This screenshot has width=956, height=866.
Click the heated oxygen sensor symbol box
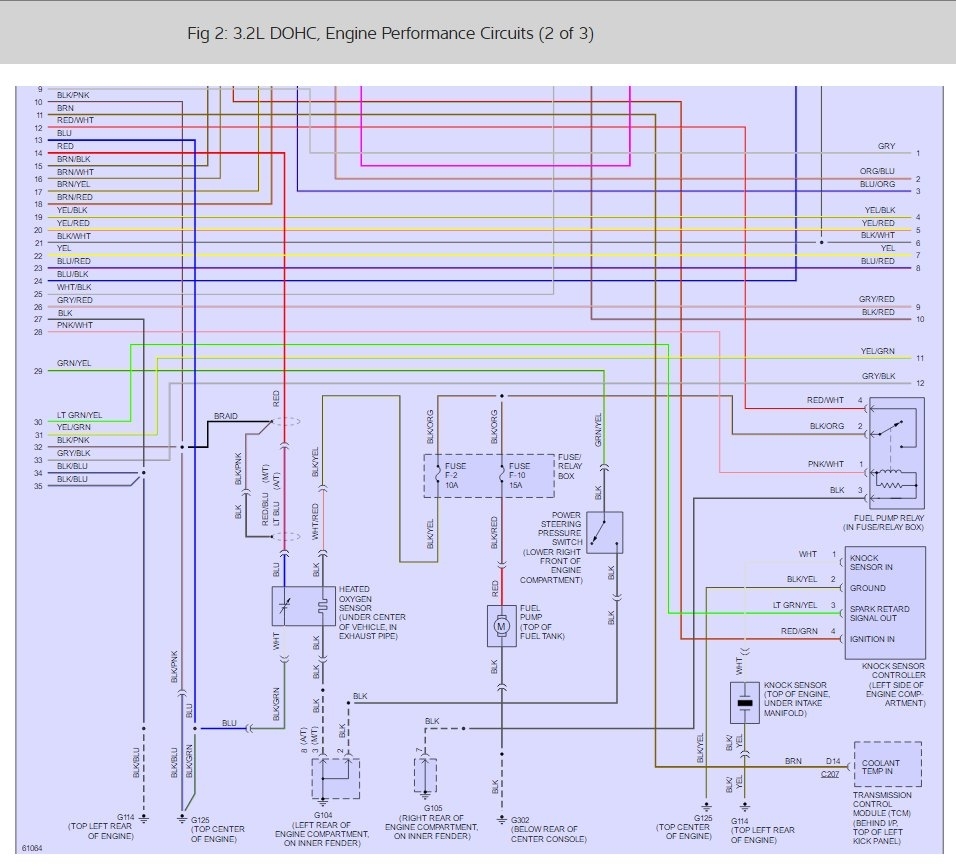304,606
